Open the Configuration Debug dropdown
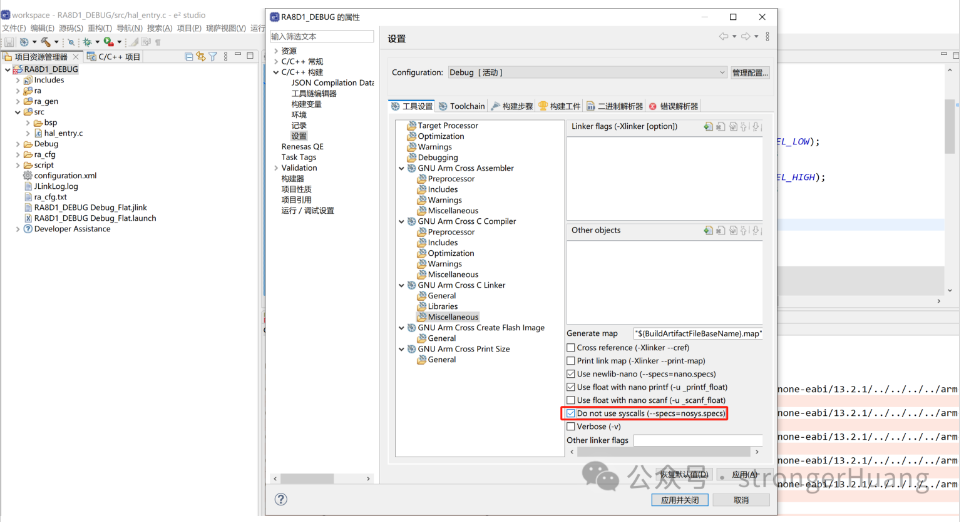The height and width of the screenshot is (522, 960). coord(588,72)
